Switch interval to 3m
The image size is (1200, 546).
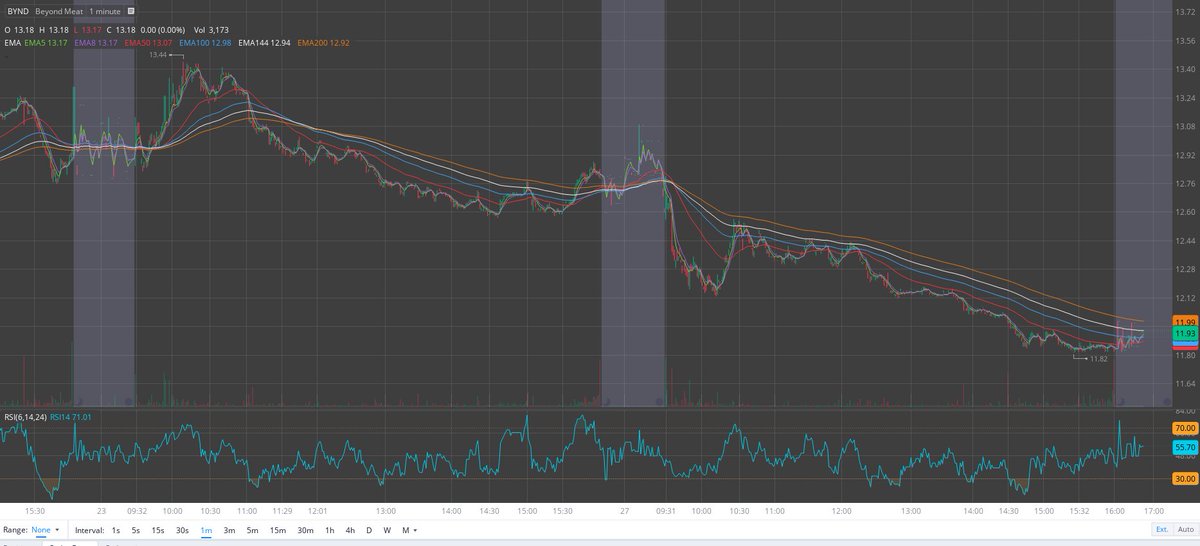pos(229,529)
